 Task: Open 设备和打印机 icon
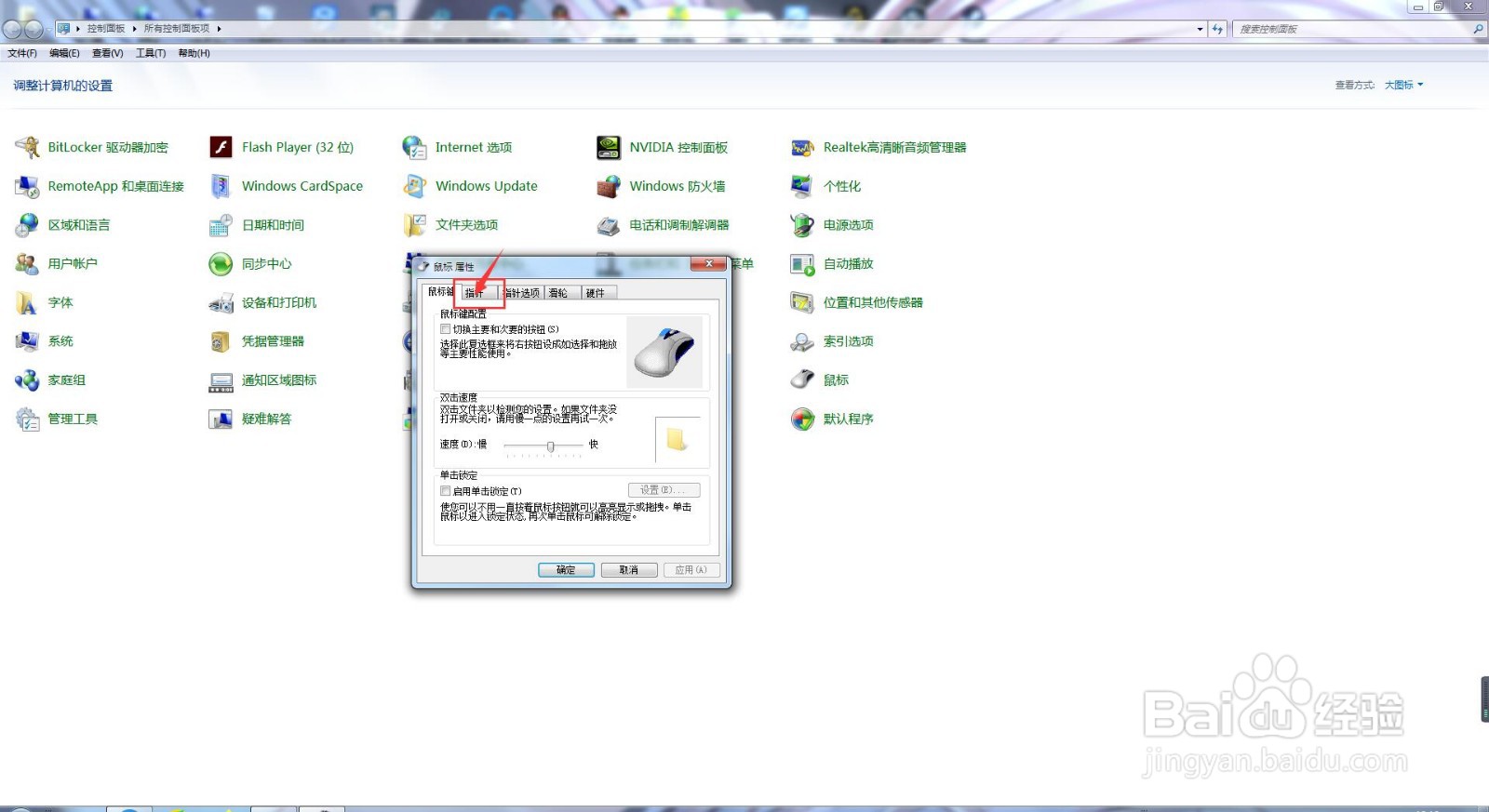221,302
